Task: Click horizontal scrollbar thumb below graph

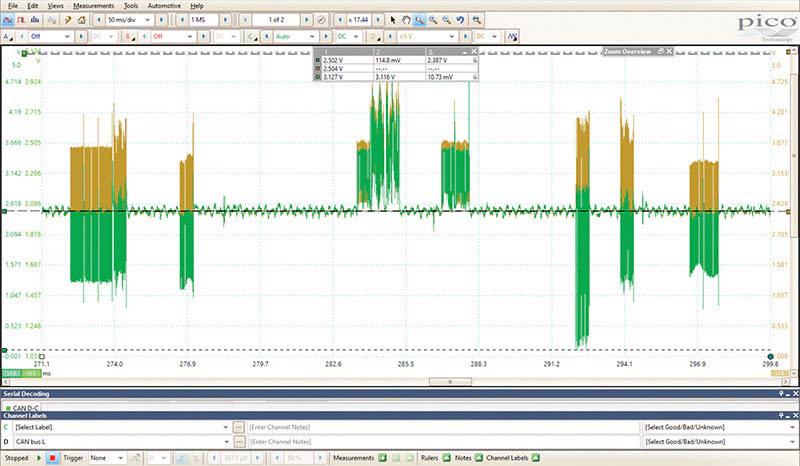Action: tap(450, 382)
